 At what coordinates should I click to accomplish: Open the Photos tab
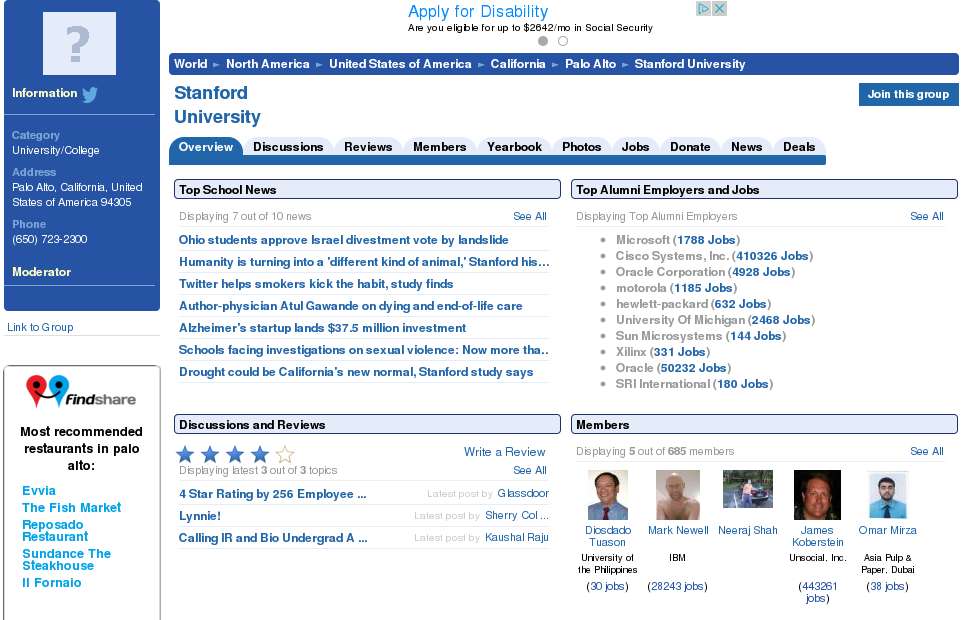(x=581, y=147)
